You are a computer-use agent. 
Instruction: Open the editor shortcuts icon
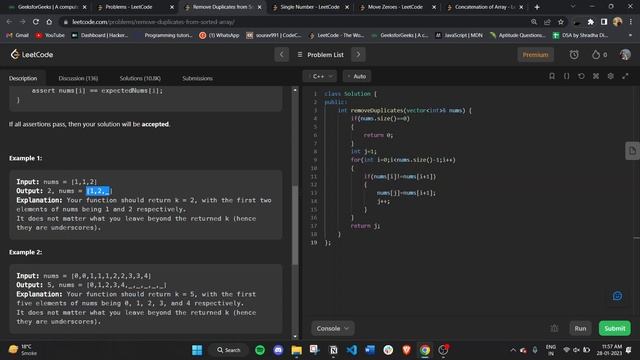596,76
